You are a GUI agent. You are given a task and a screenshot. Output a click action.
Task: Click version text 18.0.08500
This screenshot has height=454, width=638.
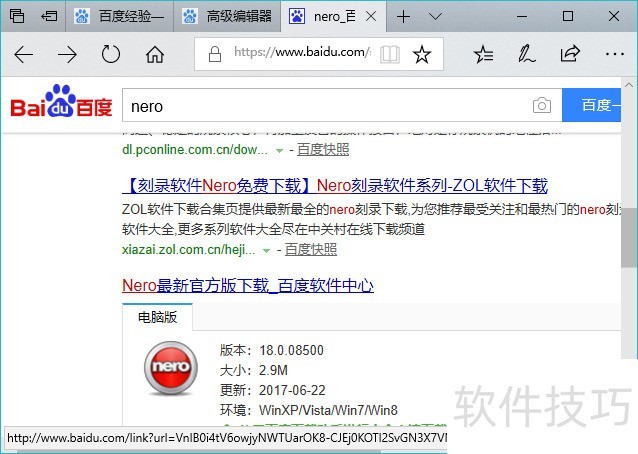[291, 350]
